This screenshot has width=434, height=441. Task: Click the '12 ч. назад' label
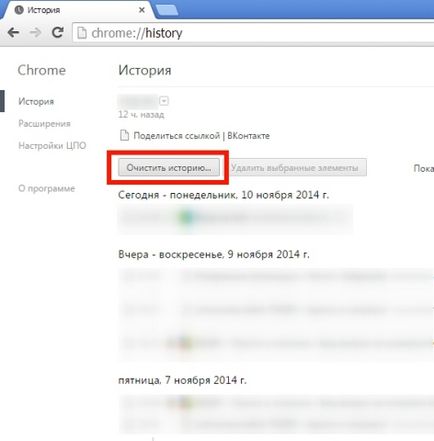click(x=141, y=115)
